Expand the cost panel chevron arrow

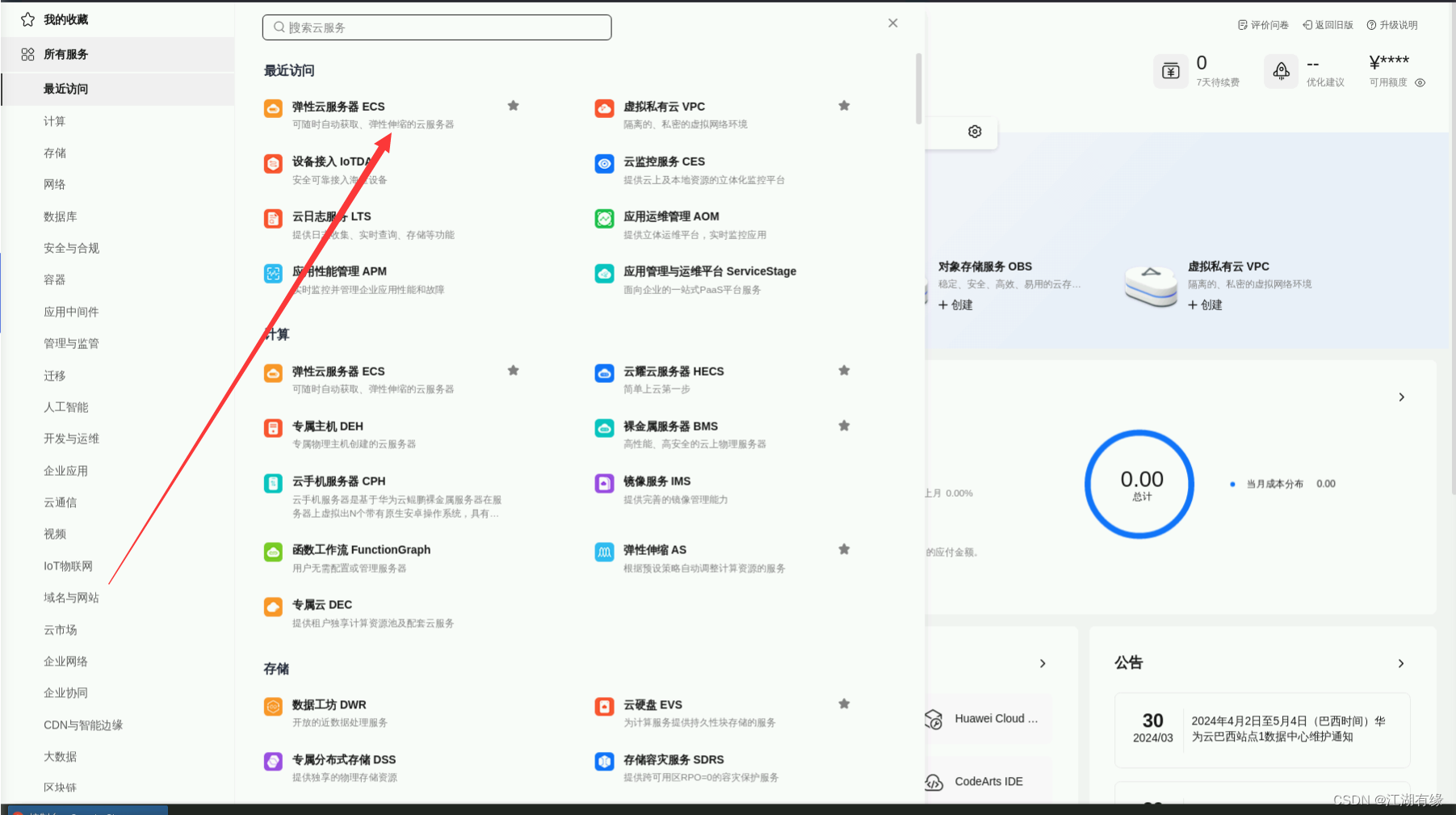pyautogui.click(x=1402, y=397)
